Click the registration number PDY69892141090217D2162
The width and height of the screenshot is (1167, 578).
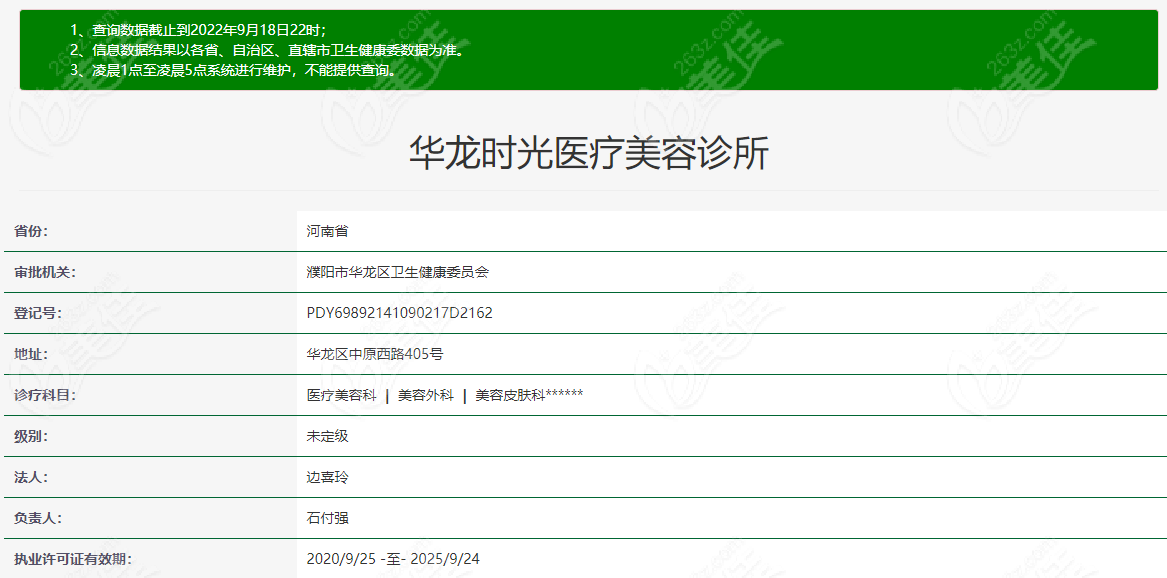pyautogui.click(x=399, y=313)
